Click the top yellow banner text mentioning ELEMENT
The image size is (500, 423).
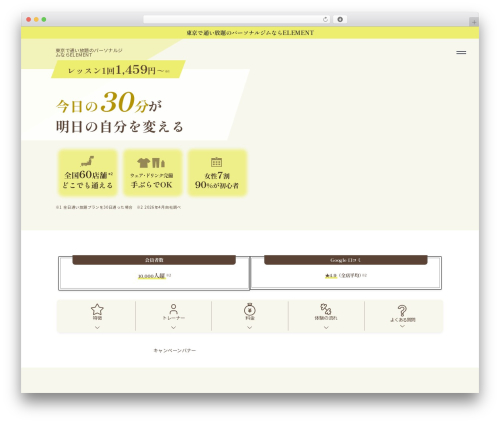pos(250,33)
